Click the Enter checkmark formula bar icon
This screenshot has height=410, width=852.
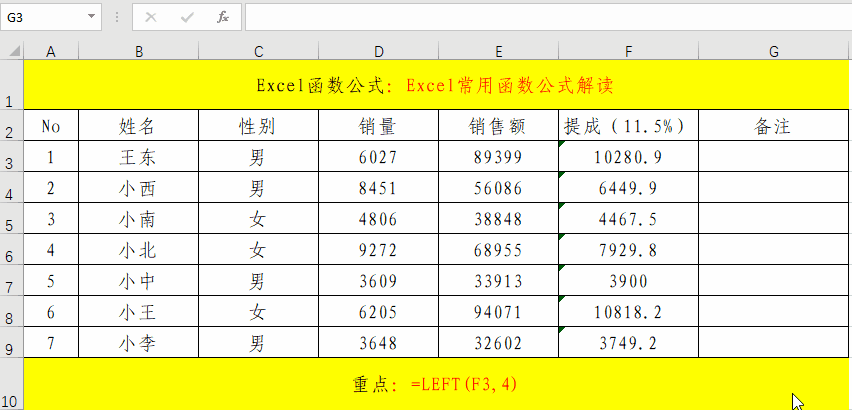(187, 17)
